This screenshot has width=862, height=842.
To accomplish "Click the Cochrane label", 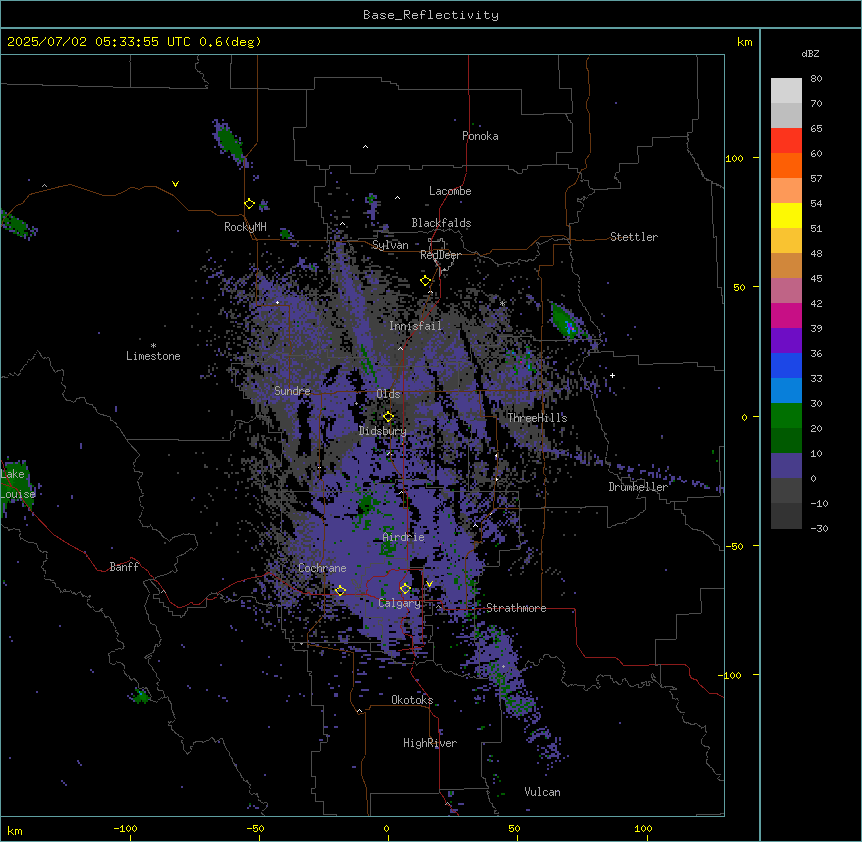I will tap(322, 568).
